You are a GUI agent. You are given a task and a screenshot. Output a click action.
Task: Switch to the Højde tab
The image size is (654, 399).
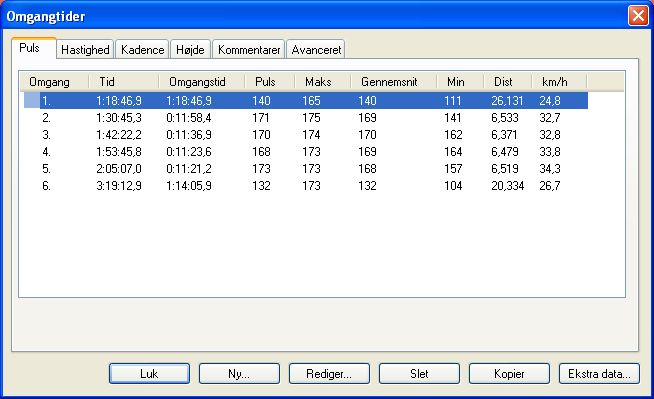point(190,50)
